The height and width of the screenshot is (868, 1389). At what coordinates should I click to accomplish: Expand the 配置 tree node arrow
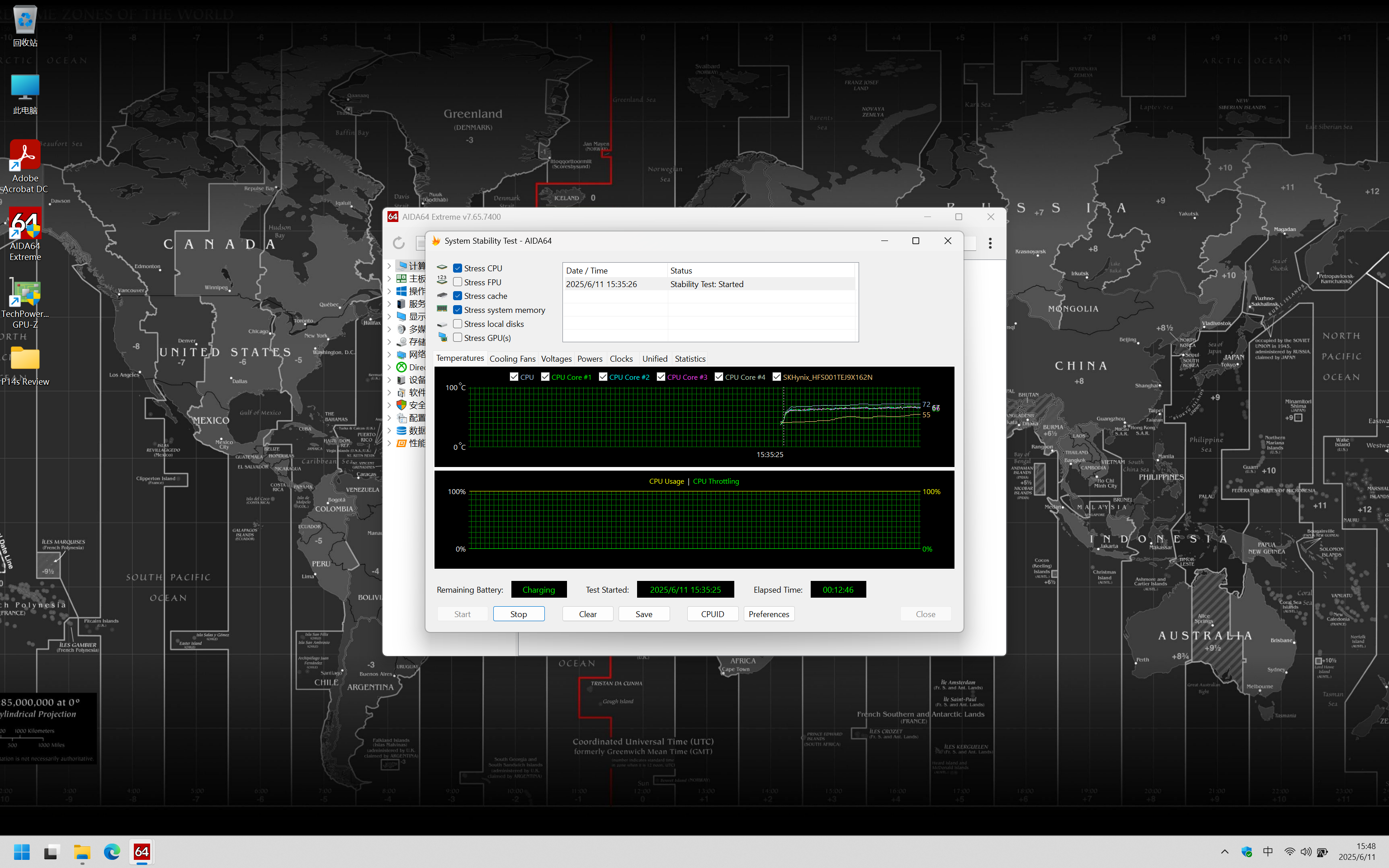point(389,417)
